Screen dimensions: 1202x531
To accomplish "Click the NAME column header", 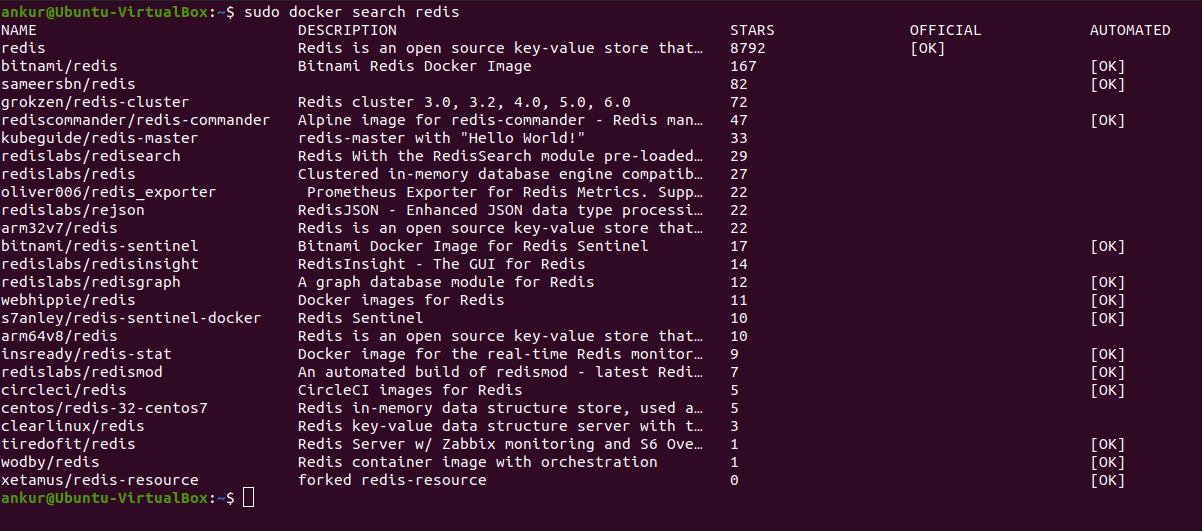I will coord(19,30).
